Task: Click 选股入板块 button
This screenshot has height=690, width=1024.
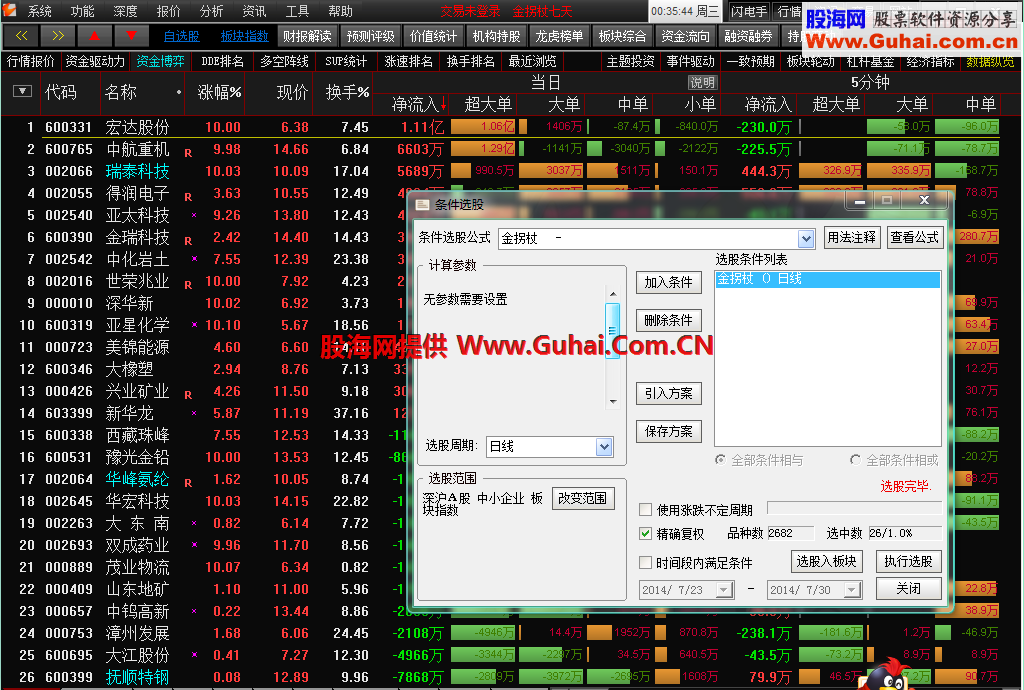Action: 827,561
